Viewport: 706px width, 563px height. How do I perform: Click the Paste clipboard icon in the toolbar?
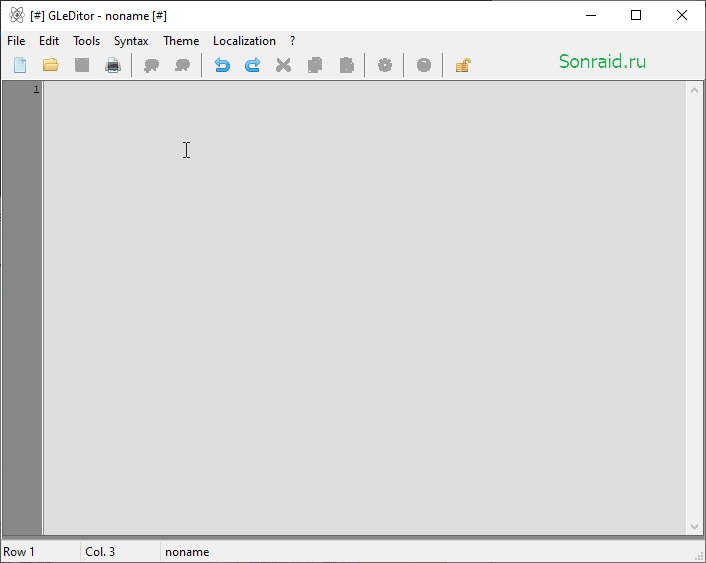pyautogui.click(x=347, y=65)
